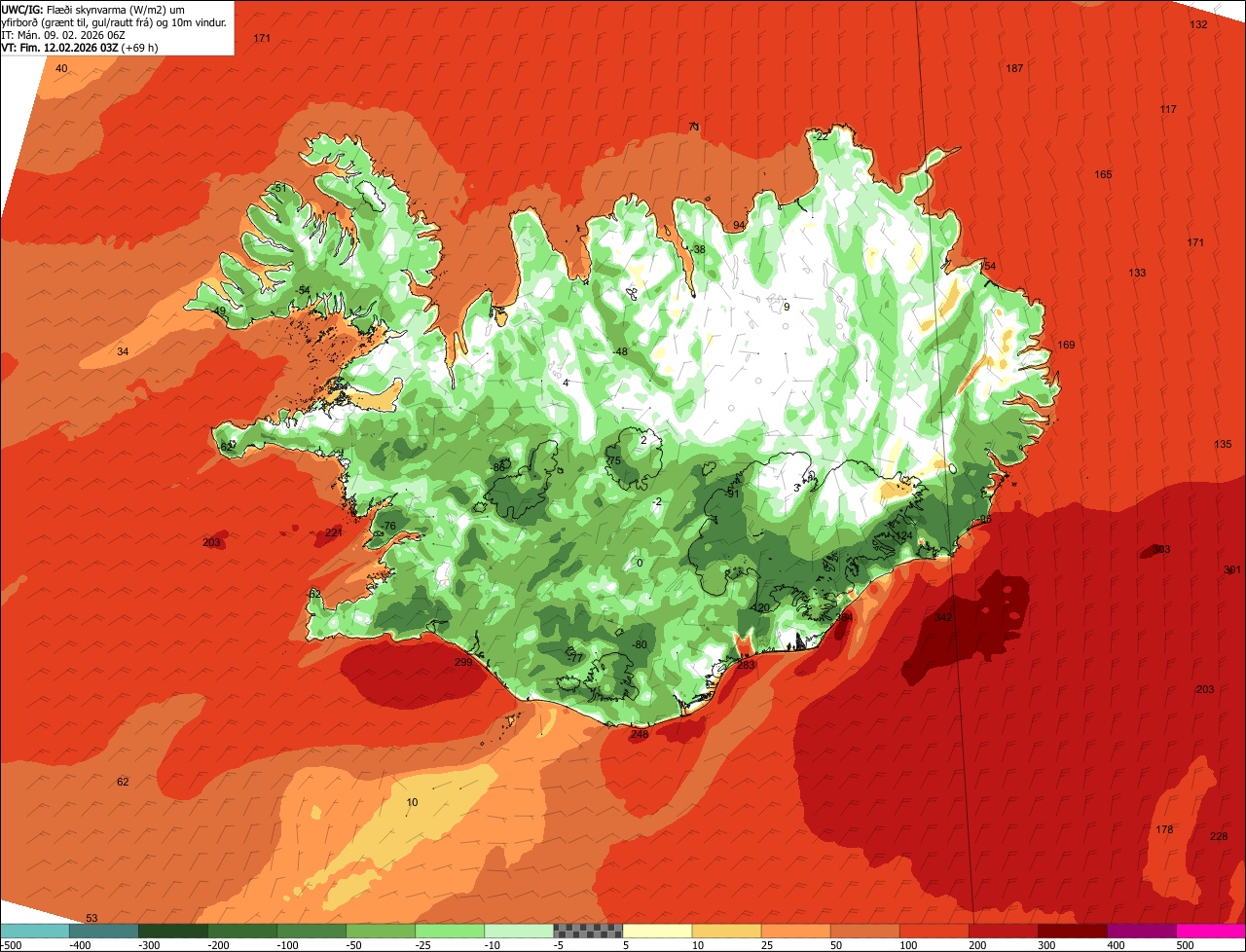
Task: Click the map value '342' in the dark red patch
Action: [942, 617]
